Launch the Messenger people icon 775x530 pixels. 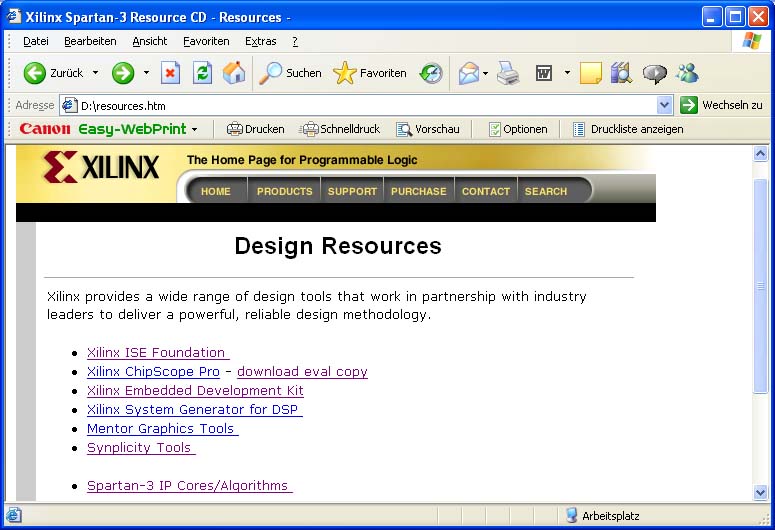(688, 73)
